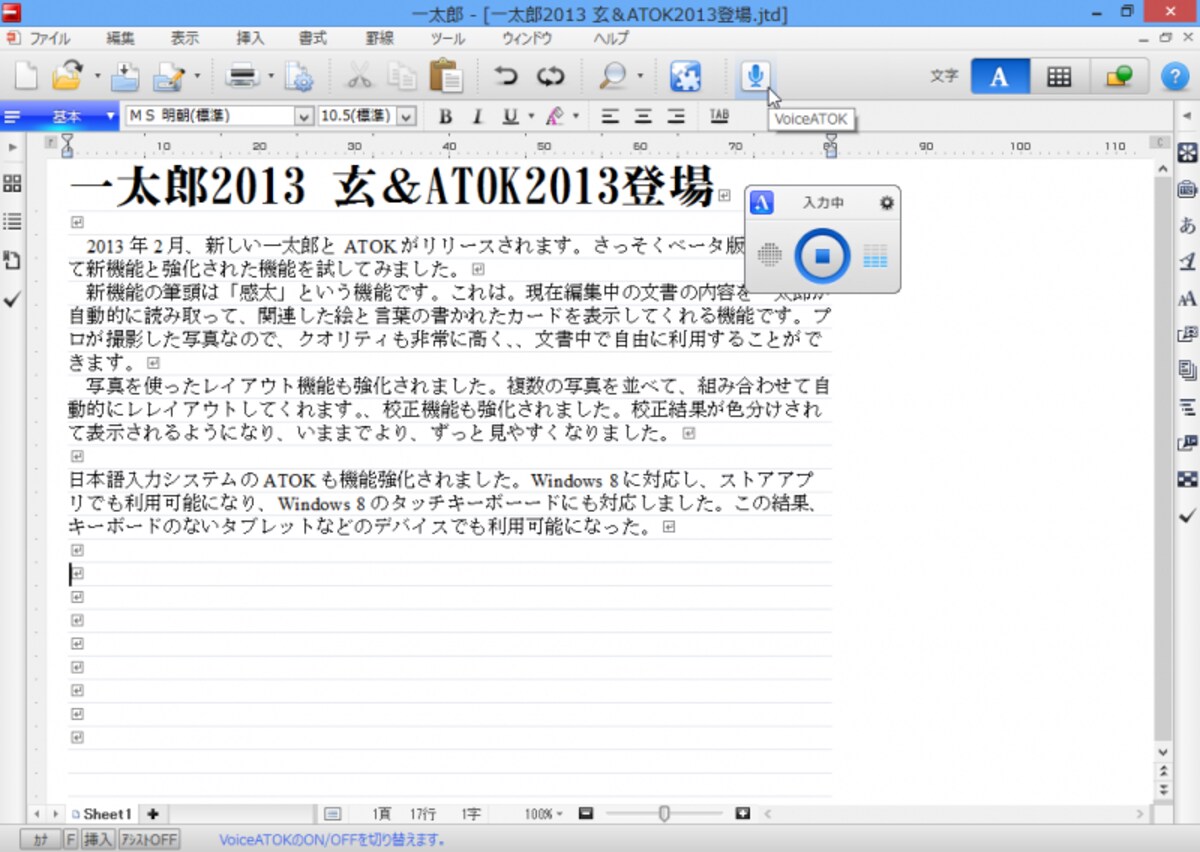Expand the open-file dropdown arrow
Screen dimensions: 1200x852
(x=97, y=77)
